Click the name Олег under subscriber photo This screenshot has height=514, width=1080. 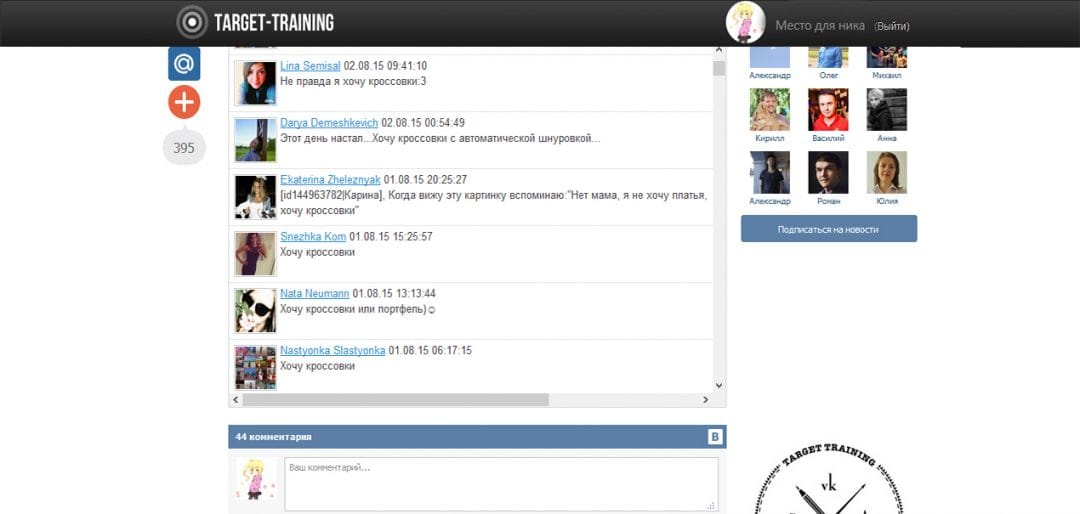[829, 75]
